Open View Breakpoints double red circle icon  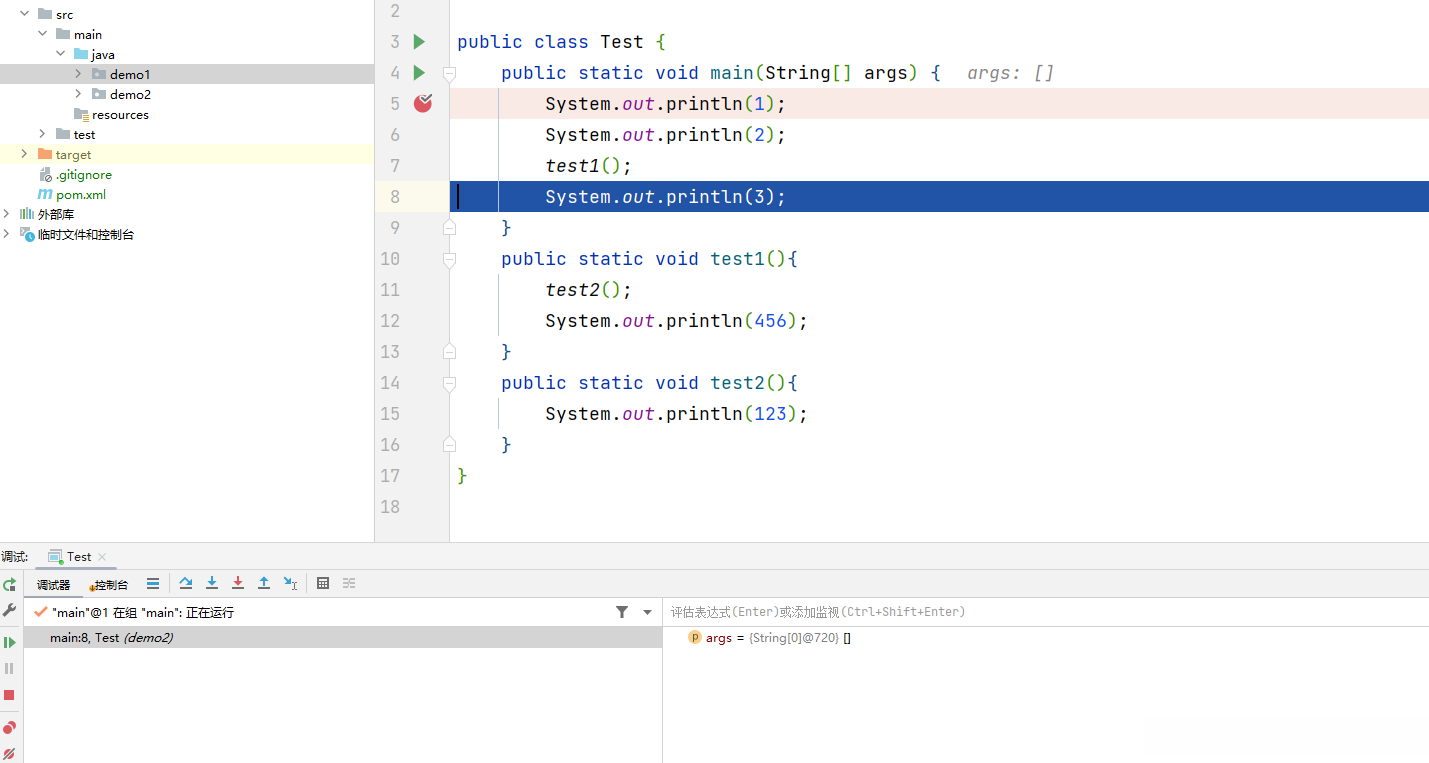coord(10,727)
